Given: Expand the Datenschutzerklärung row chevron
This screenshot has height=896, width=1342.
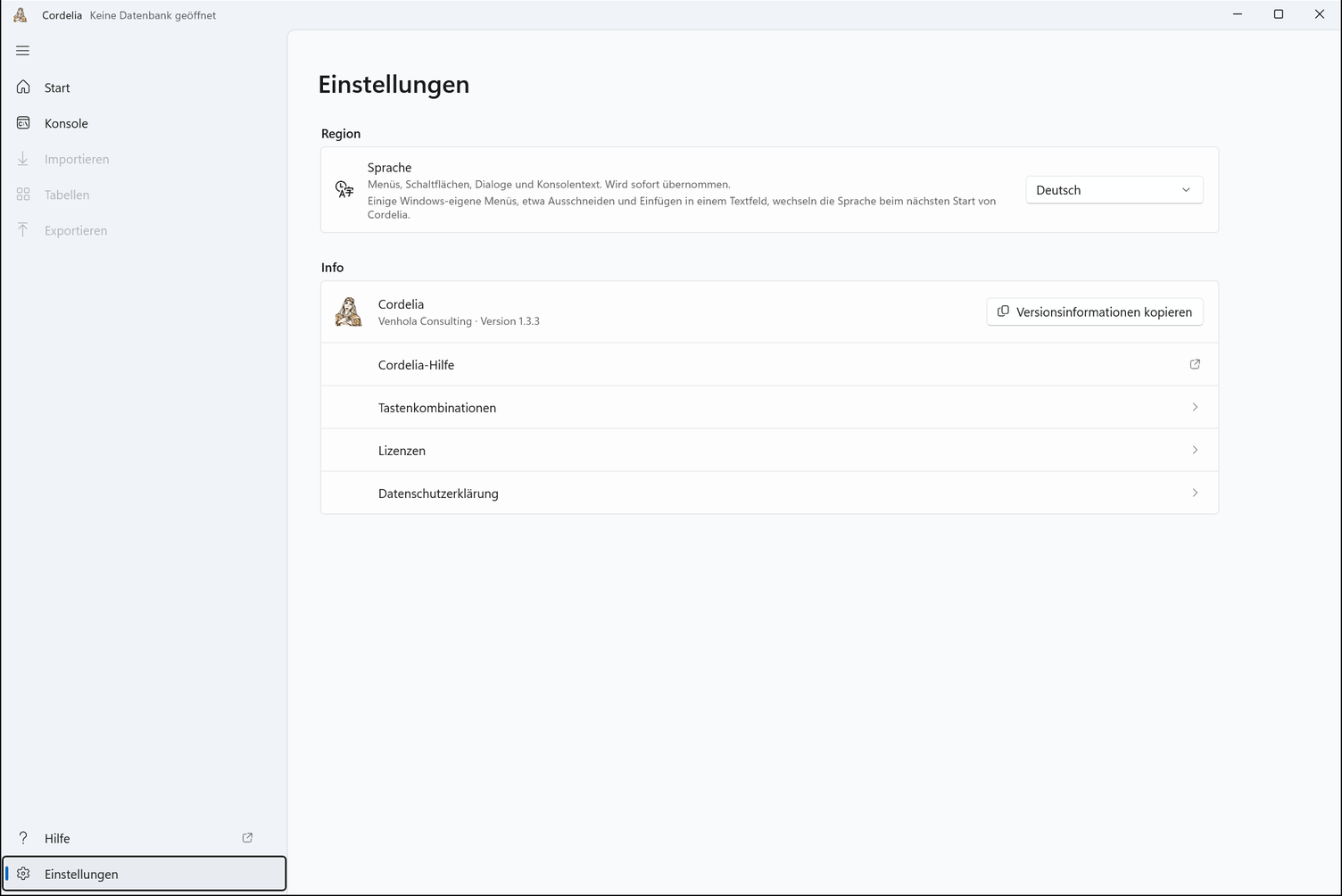Looking at the screenshot, I should [x=1195, y=493].
